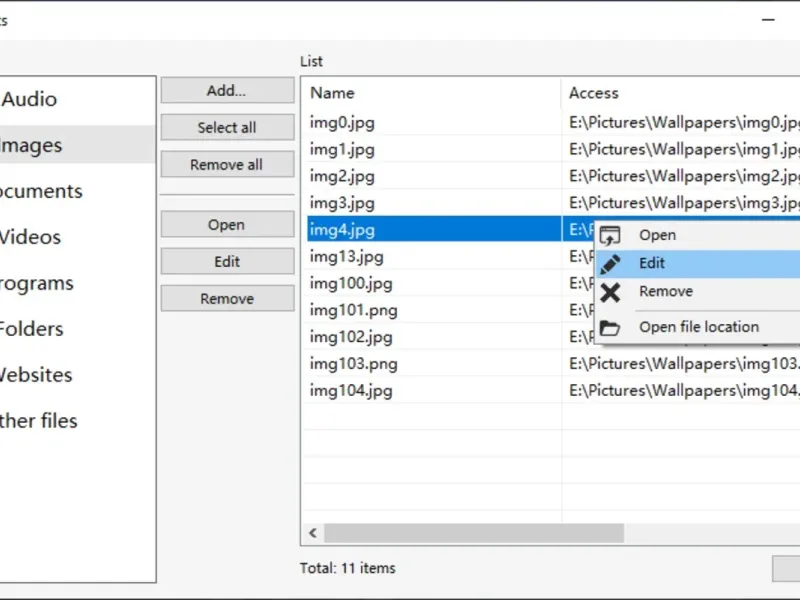Click the Access column header
Image resolution: width=800 pixels, height=600 pixels.
tap(681, 93)
